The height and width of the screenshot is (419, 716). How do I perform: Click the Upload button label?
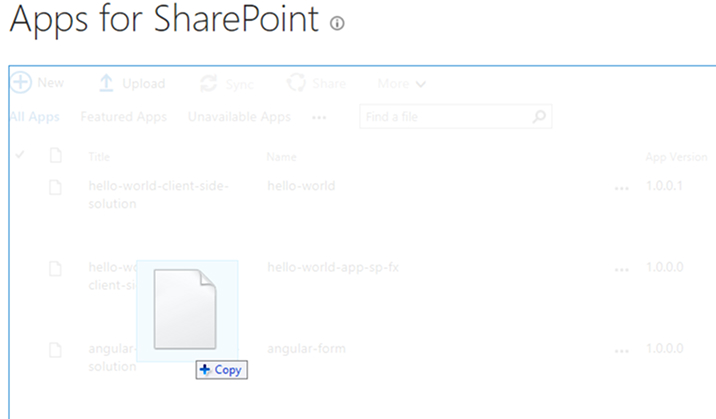[144, 84]
